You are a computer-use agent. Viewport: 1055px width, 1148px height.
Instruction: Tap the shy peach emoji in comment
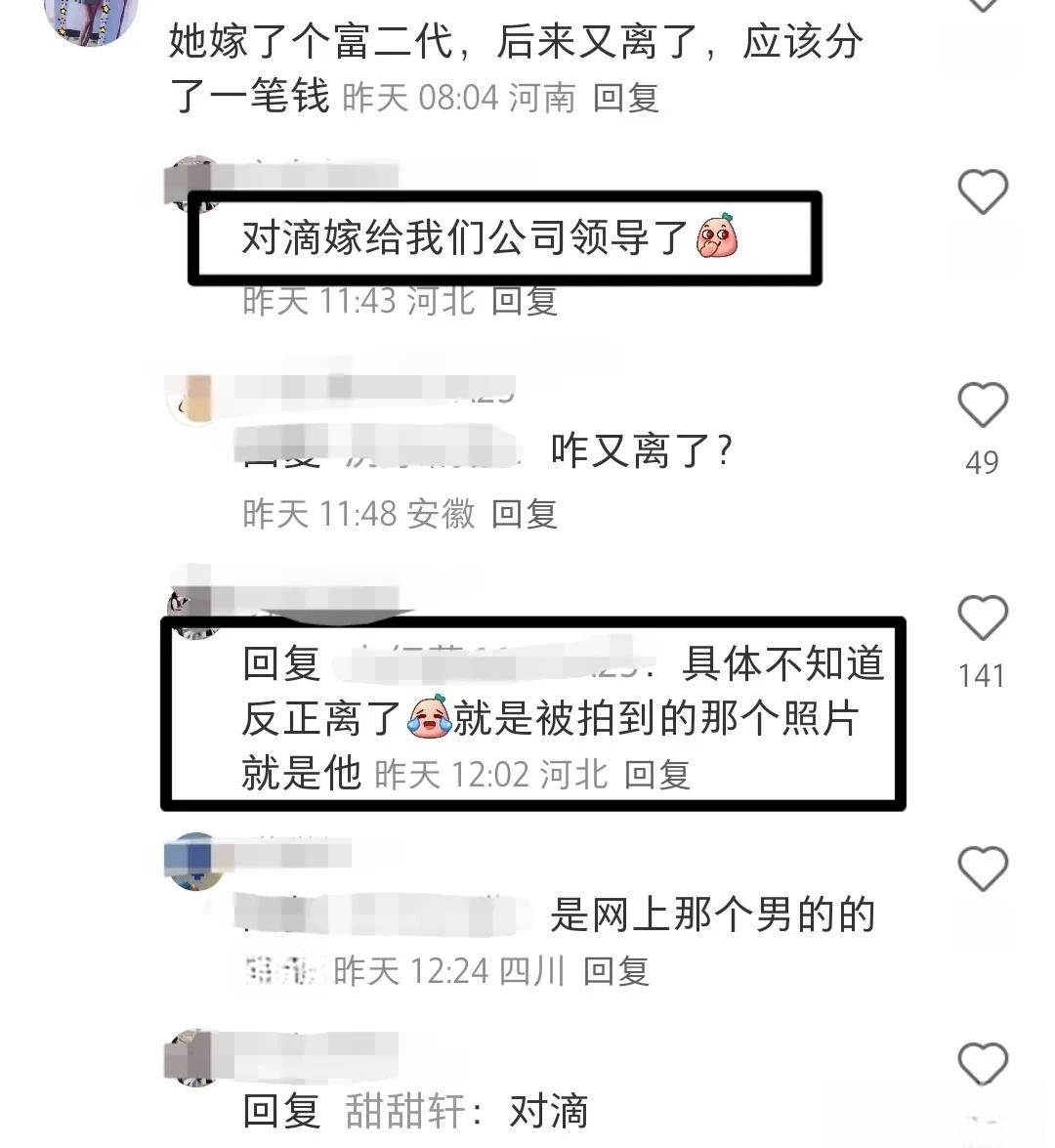point(717,235)
